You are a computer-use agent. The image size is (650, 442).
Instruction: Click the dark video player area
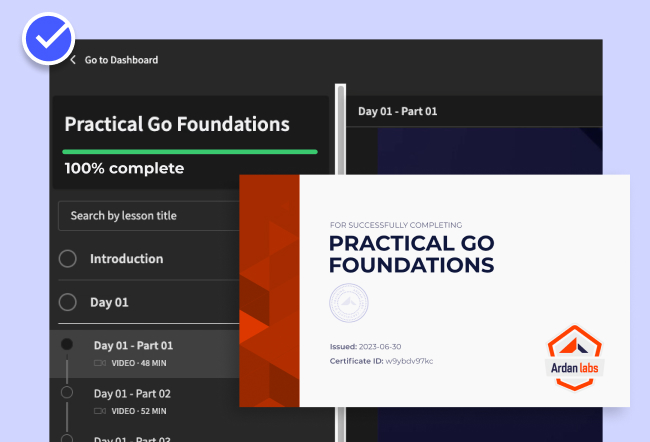pyautogui.click(x=490, y=151)
